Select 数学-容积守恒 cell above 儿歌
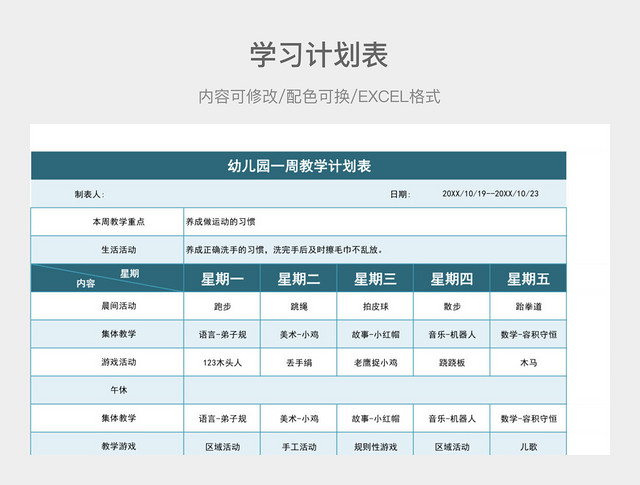Viewport: 640px width, 485px height. pos(528,418)
